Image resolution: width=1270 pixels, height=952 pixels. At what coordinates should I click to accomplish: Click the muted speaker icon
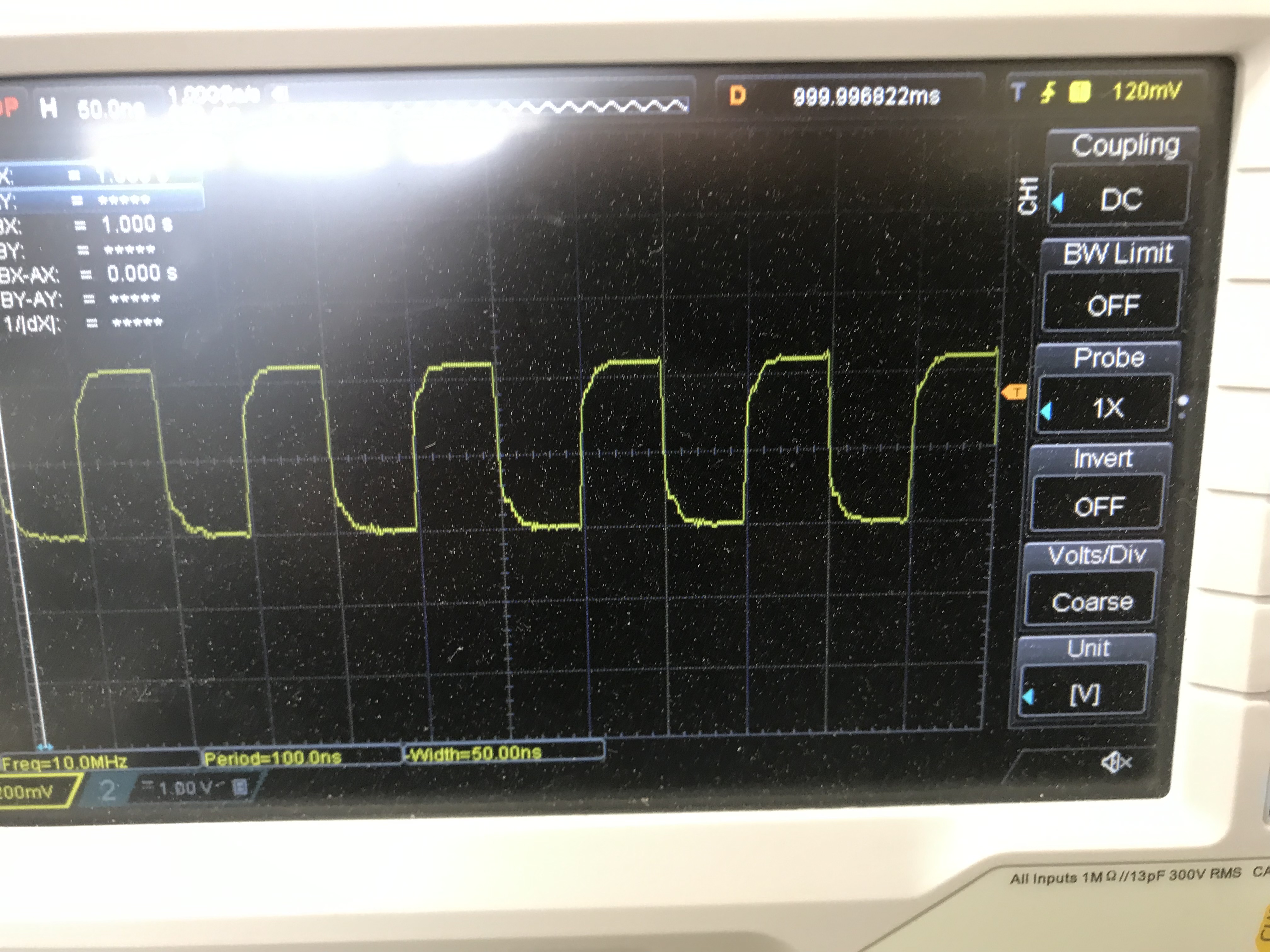tap(1116, 762)
